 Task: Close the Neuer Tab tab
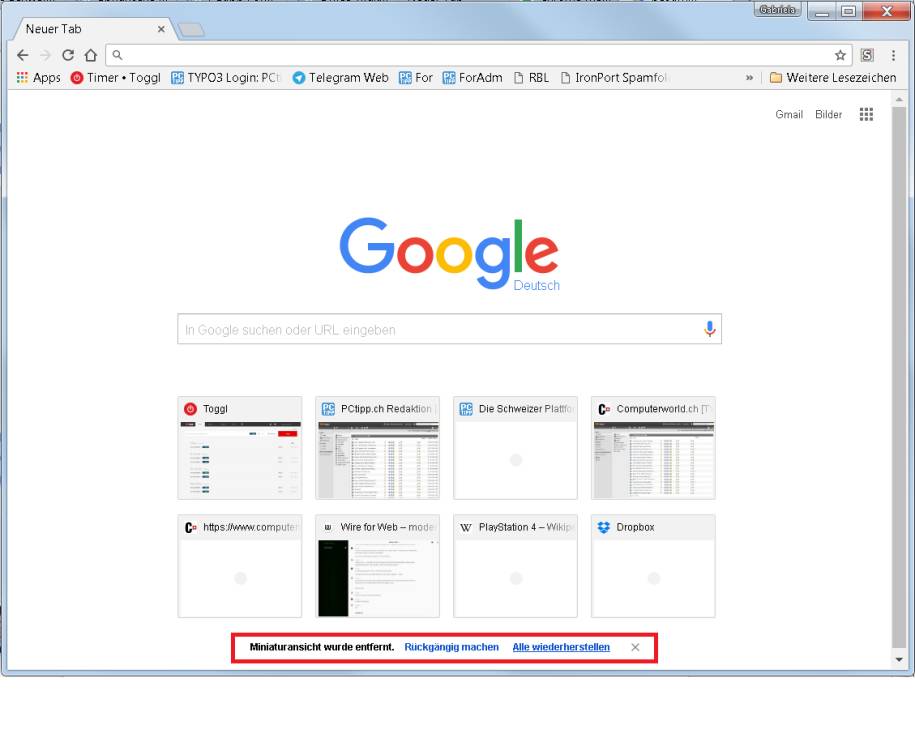pyautogui.click(x=161, y=29)
